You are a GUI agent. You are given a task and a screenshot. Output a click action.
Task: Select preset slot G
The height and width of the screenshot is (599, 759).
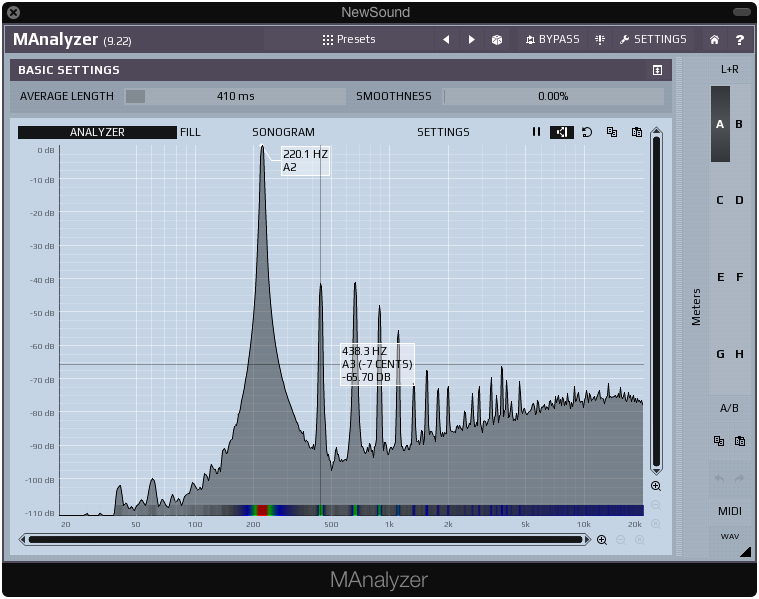[x=720, y=354]
